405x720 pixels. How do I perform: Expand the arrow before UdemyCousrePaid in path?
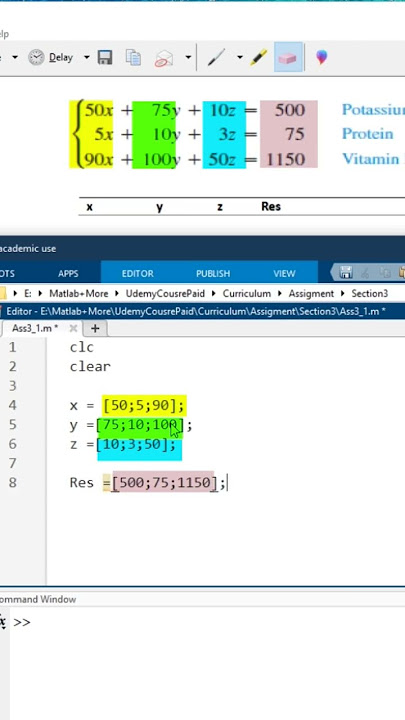click(118, 293)
